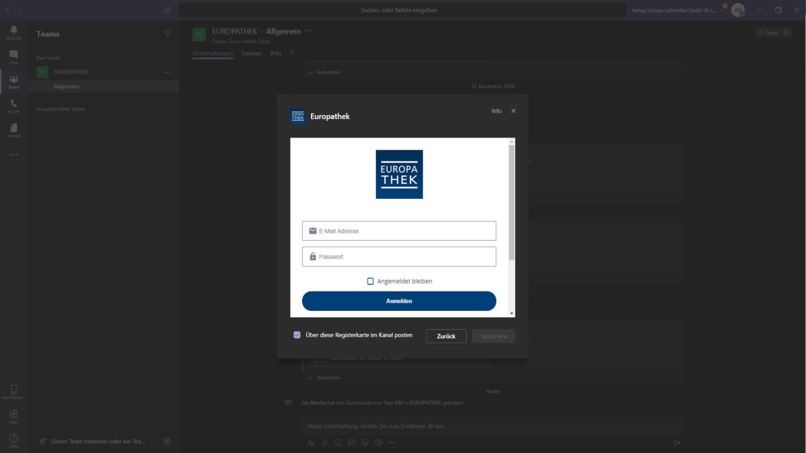Click the Info link in dialog header

(496, 111)
